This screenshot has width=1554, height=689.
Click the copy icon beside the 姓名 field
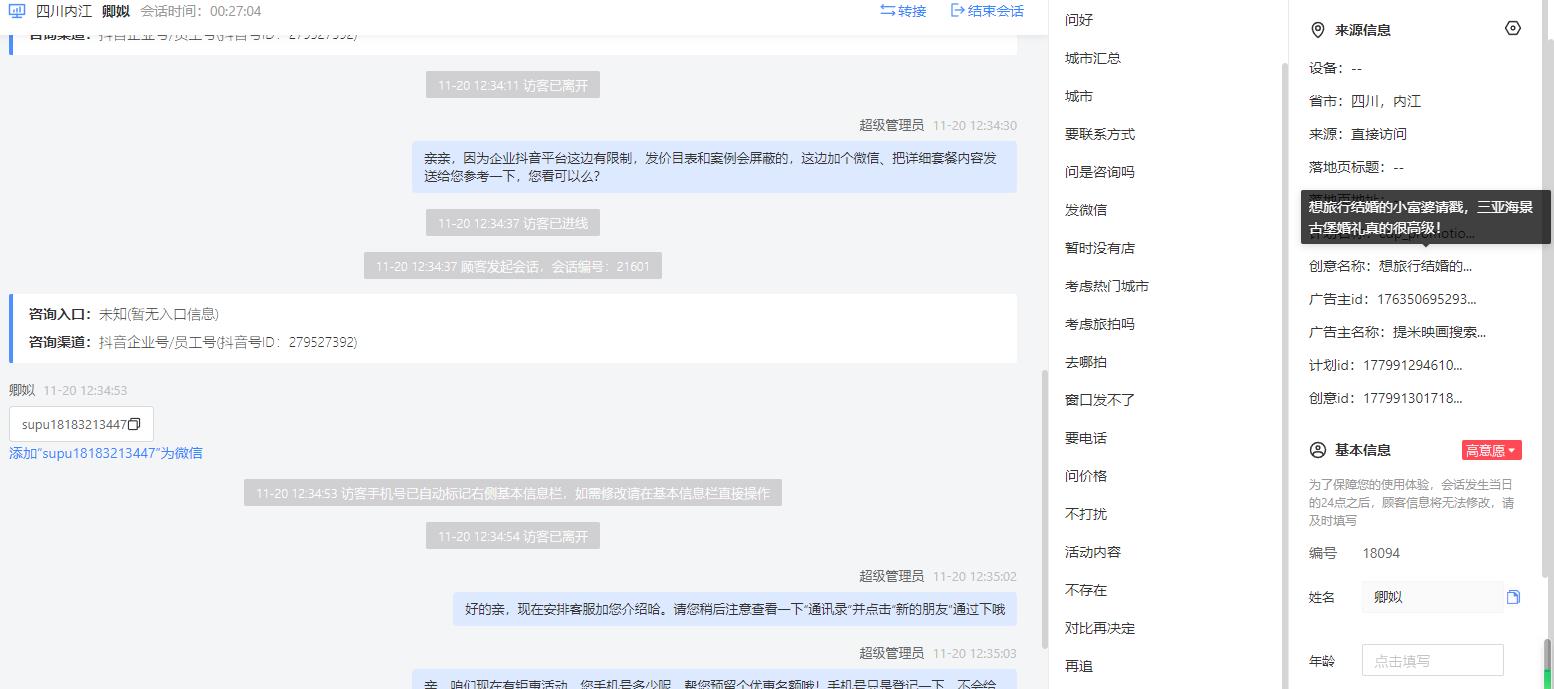pos(1513,597)
